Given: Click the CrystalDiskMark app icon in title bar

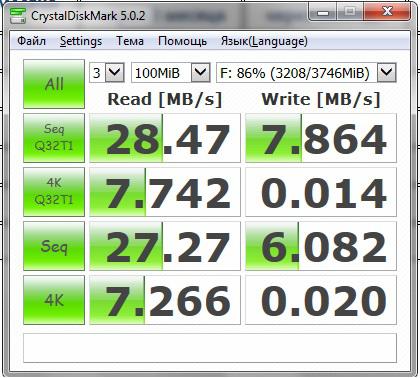Looking at the screenshot, I should 18,15.
